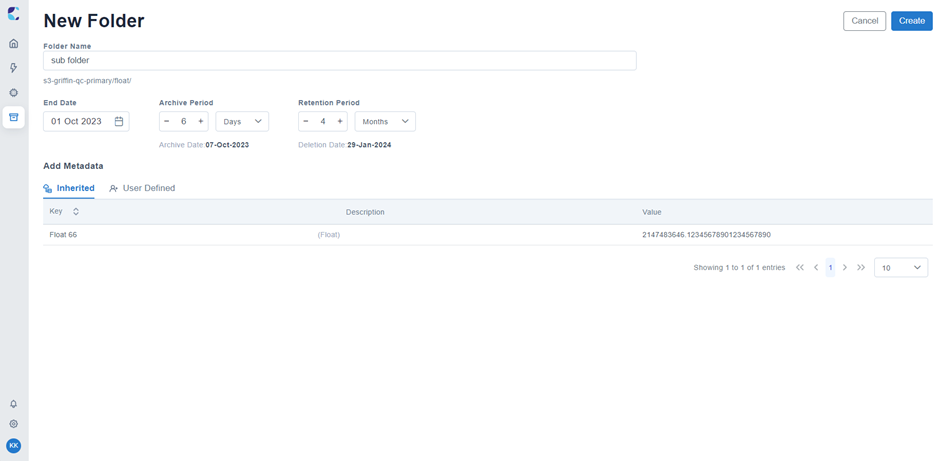Increase Retention Period with plus
Viewport: 940px width, 461px height.
click(340, 121)
